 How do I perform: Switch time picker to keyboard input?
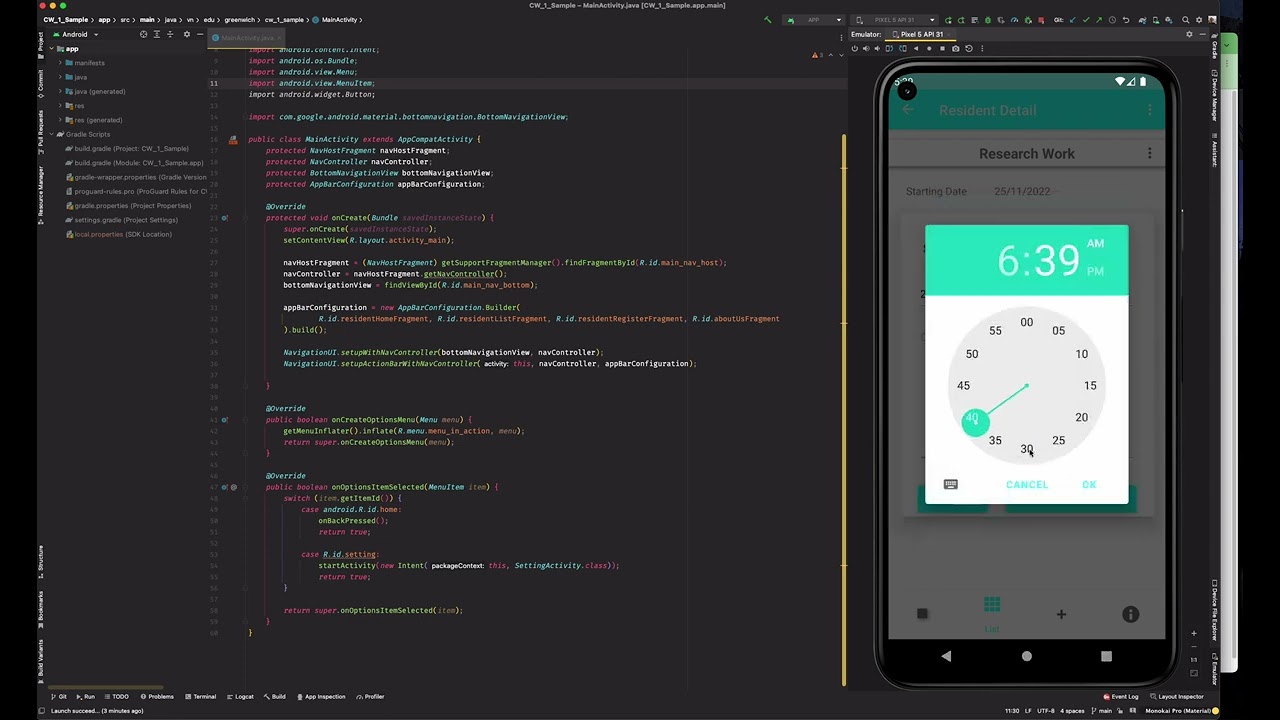pyautogui.click(x=951, y=484)
